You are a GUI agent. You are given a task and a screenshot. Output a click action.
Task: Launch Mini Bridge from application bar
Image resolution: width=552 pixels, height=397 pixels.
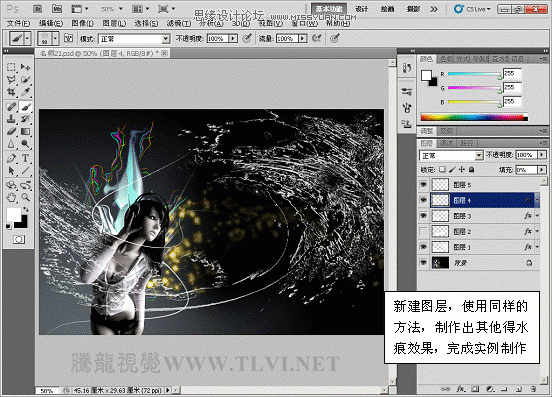[x=57, y=9]
